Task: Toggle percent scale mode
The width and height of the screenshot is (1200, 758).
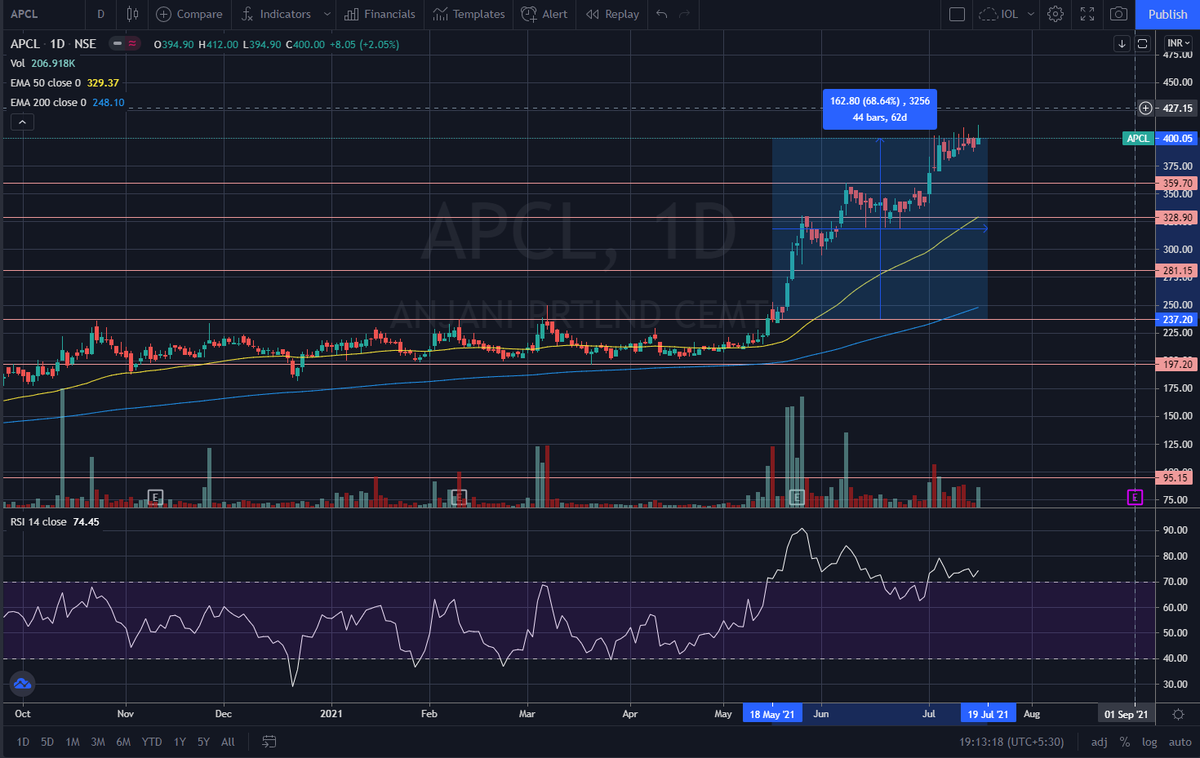Action: pyautogui.click(x=1125, y=742)
